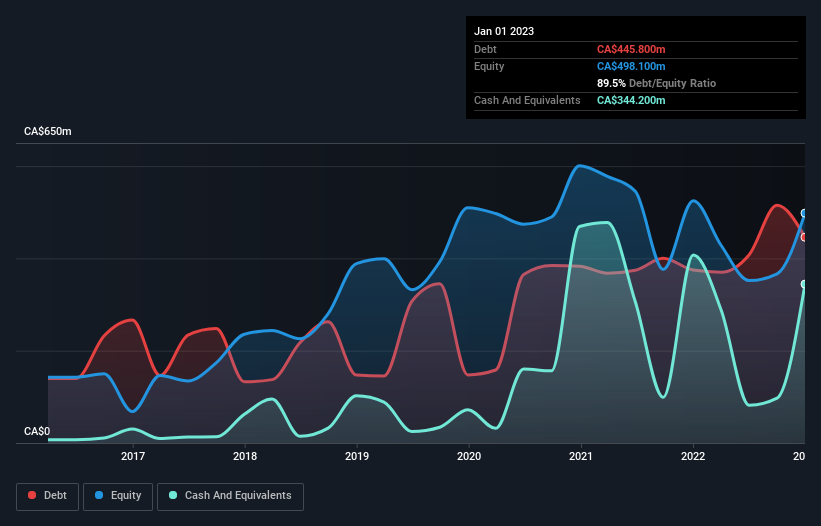Select the blue Equity endpoint marker on chart
Image resolution: width=821 pixels, height=526 pixels.
click(804, 213)
